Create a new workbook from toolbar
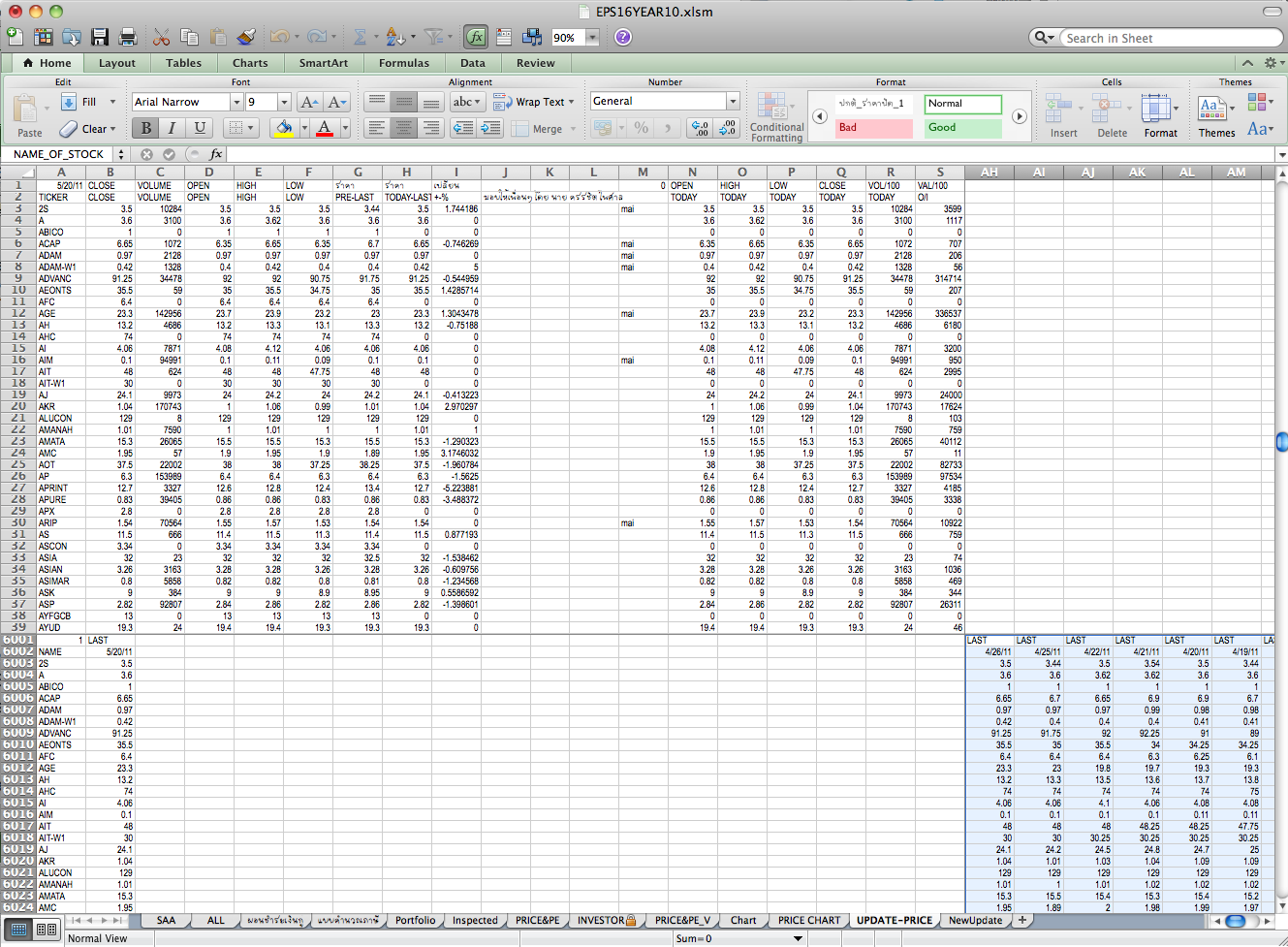This screenshot has height=947, width=1288. pyautogui.click(x=16, y=37)
